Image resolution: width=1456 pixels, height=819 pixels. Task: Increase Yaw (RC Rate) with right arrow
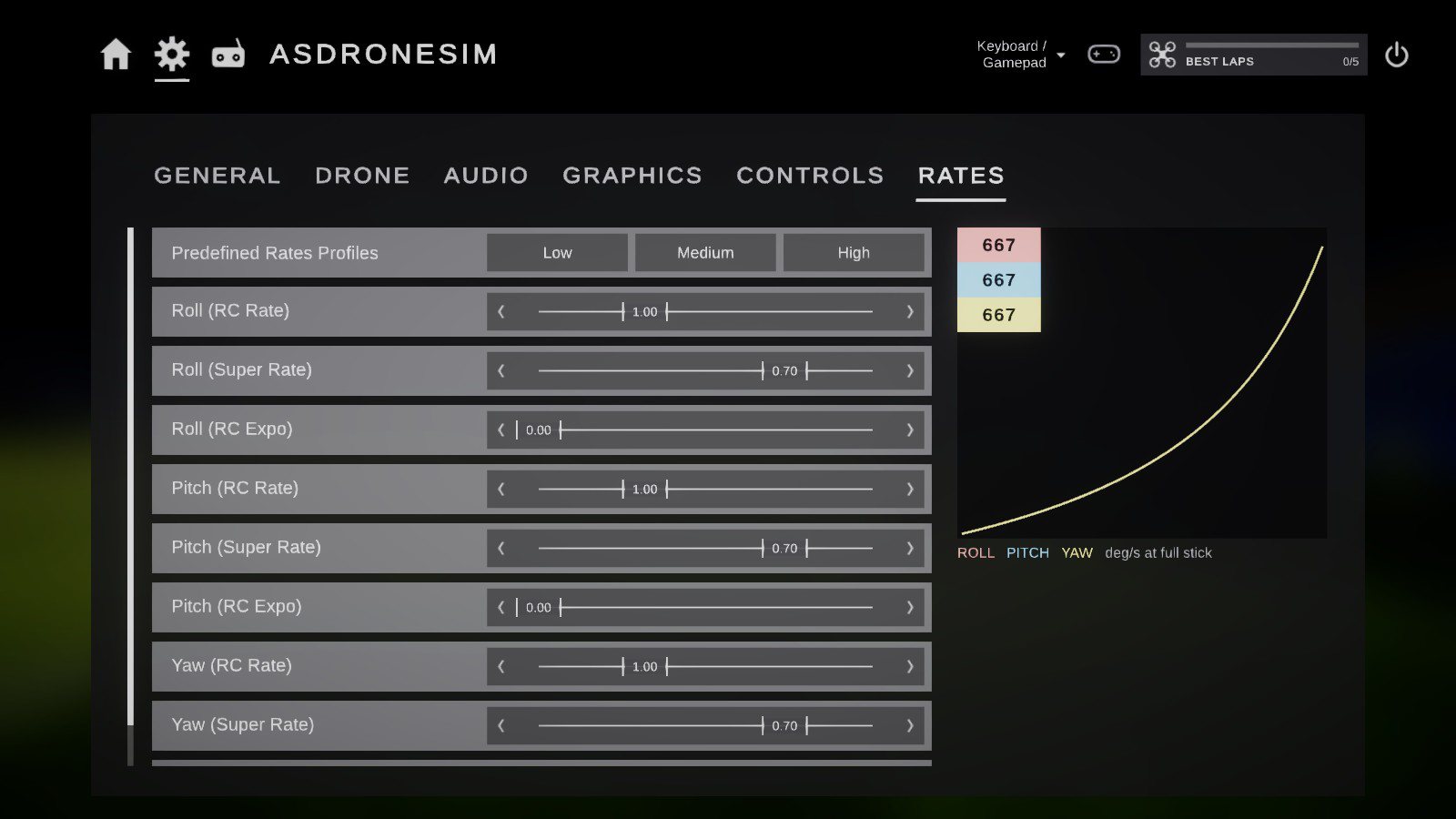pos(909,667)
